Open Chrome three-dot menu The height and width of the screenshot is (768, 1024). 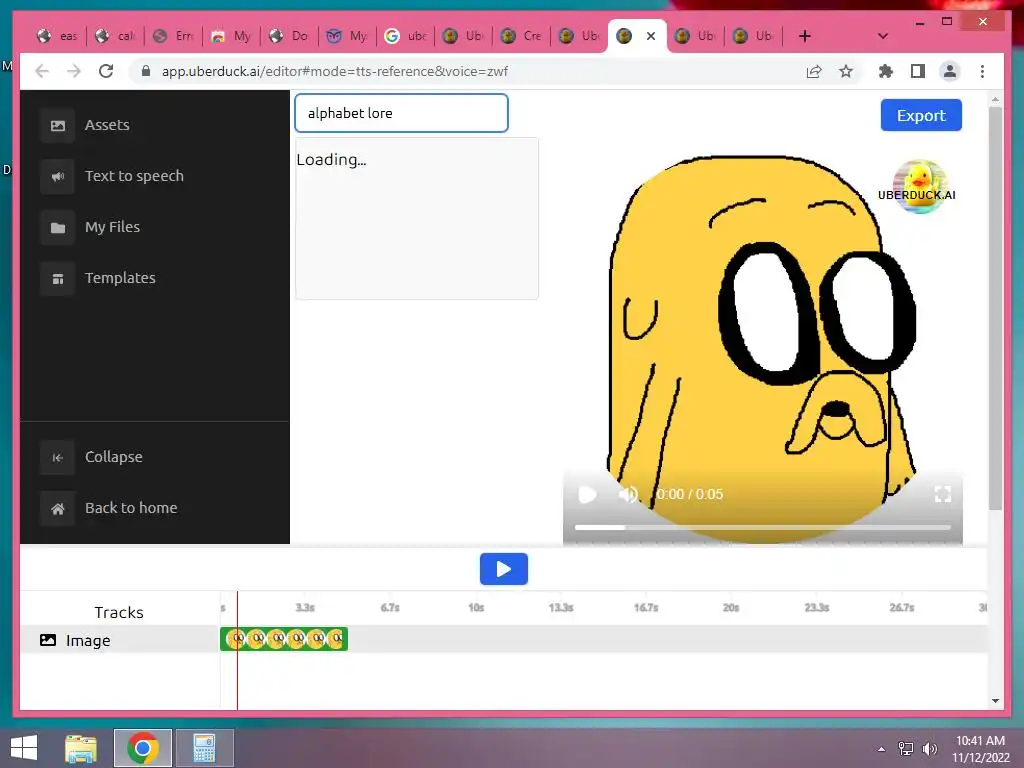point(982,71)
